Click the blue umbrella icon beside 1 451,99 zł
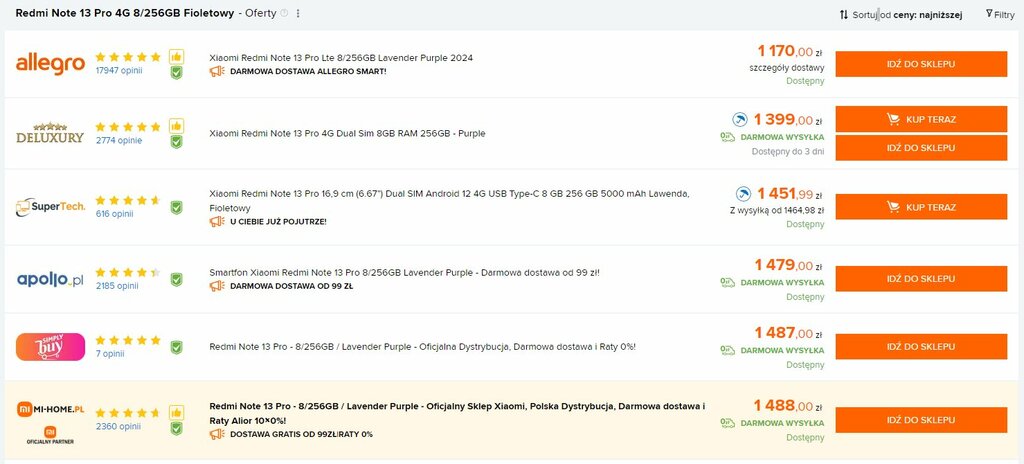The image size is (1024, 464). coord(744,193)
